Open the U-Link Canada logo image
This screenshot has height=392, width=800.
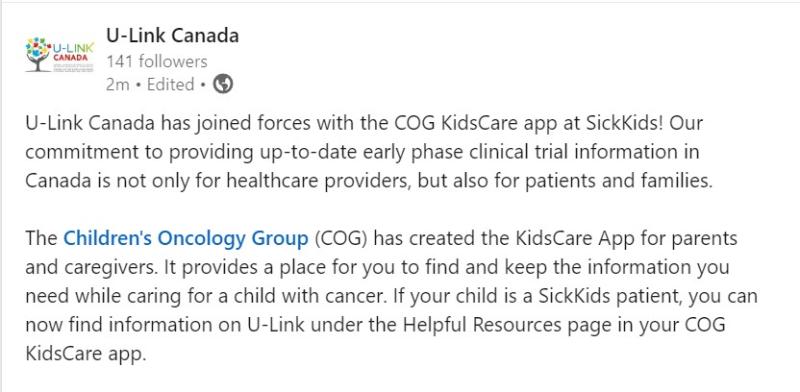pos(60,55)
